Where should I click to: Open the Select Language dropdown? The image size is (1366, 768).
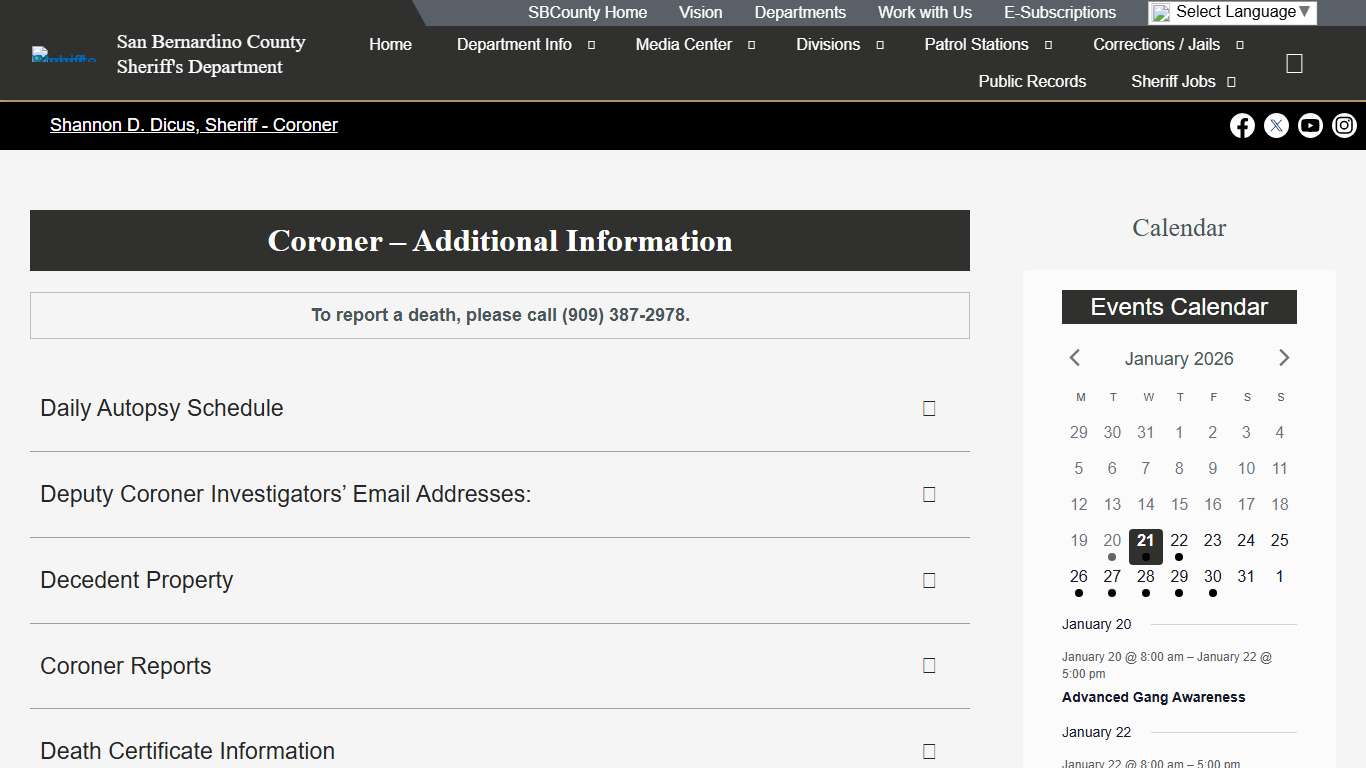(1232, 12)
